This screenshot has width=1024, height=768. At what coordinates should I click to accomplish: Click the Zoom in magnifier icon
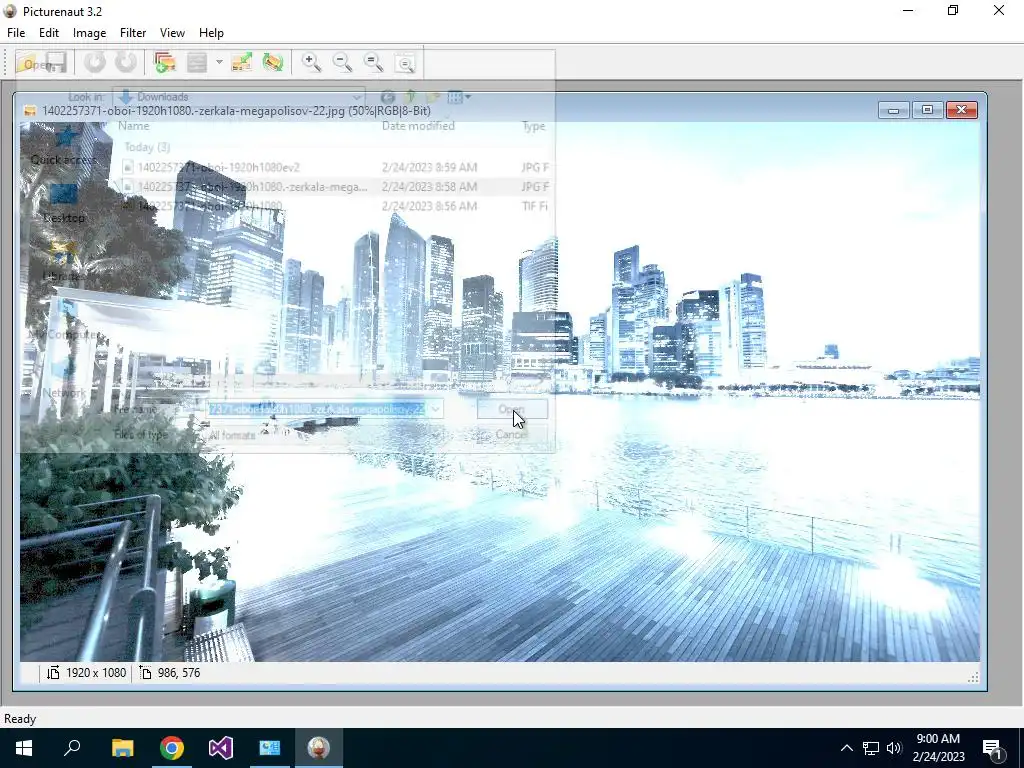click(312, 63)
